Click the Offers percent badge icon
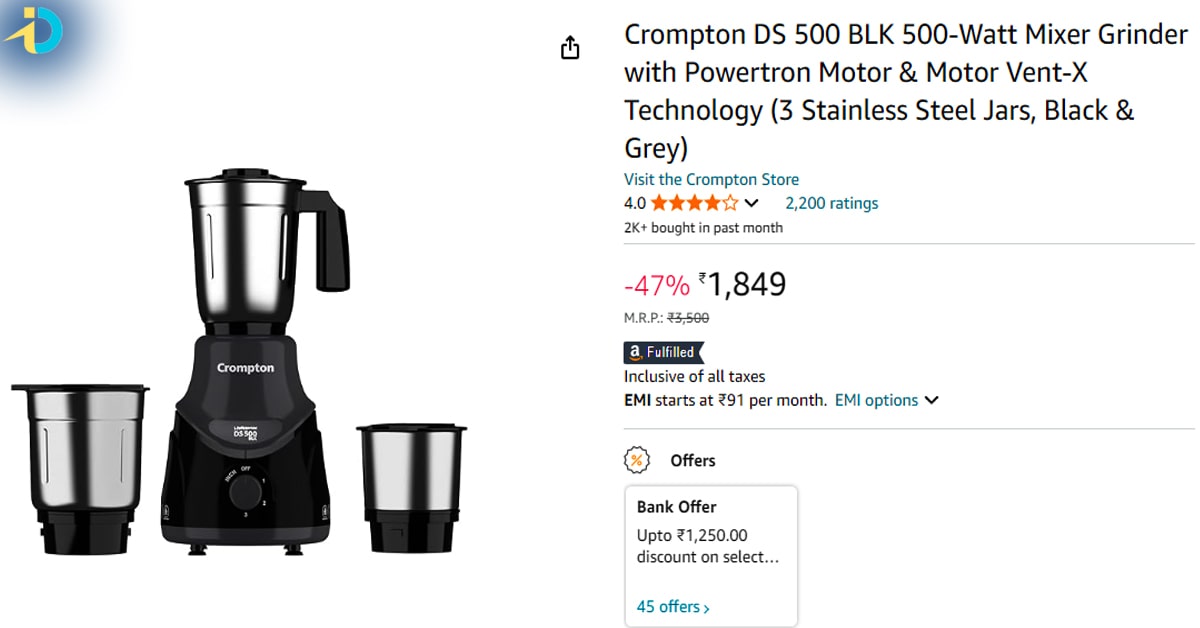The width and height of the screenshot is (1200, 628). pyautogui.click(x=636, y=460)
